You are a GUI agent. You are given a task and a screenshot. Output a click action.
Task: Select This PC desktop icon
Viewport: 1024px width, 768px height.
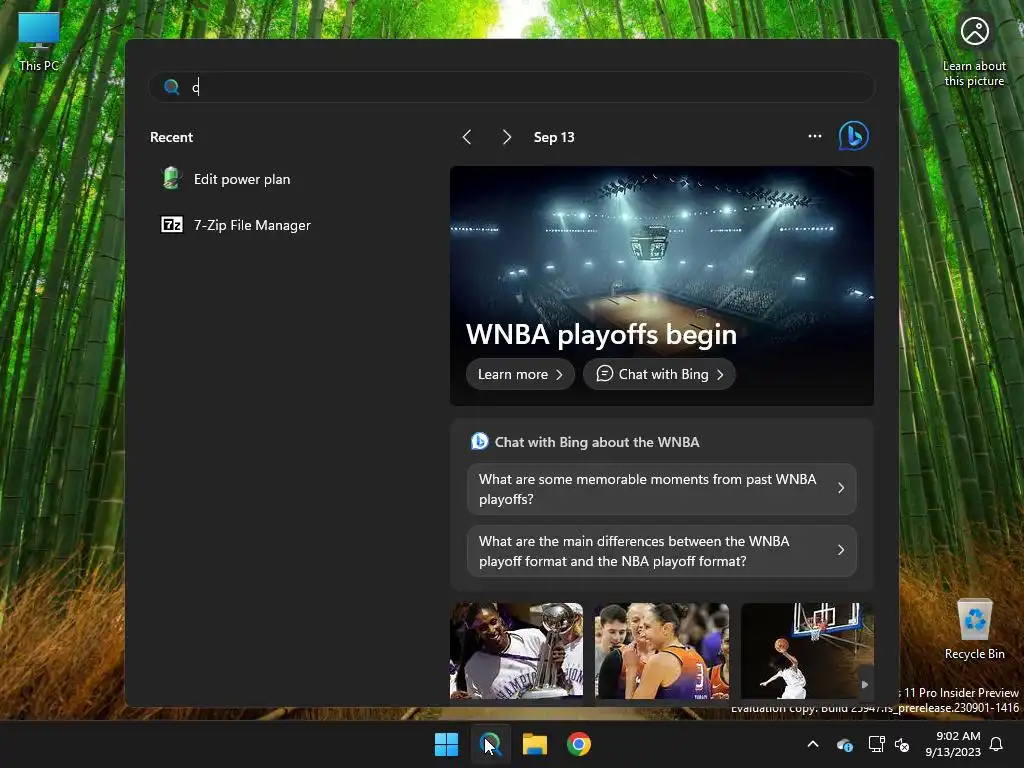(x=39, y=41)
